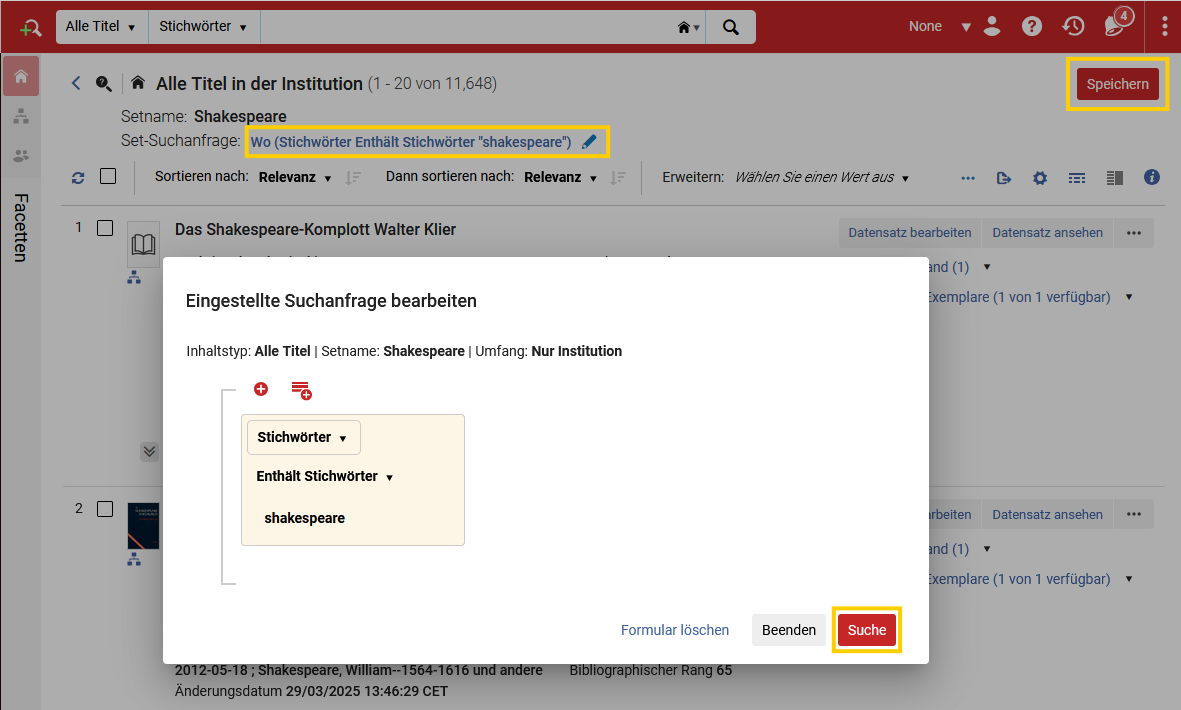Tick the select-all checkbox beside refresh icon
This screenshot has height=710, width=1181.
click(x=108, y=176)
